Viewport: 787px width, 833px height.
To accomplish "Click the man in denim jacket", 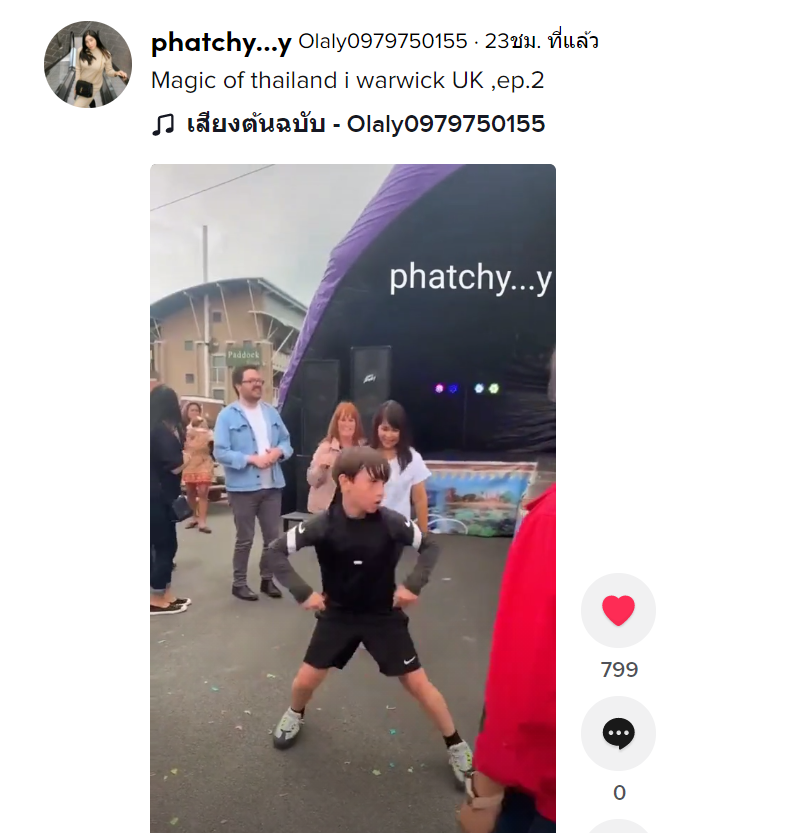I will point(253,482).
